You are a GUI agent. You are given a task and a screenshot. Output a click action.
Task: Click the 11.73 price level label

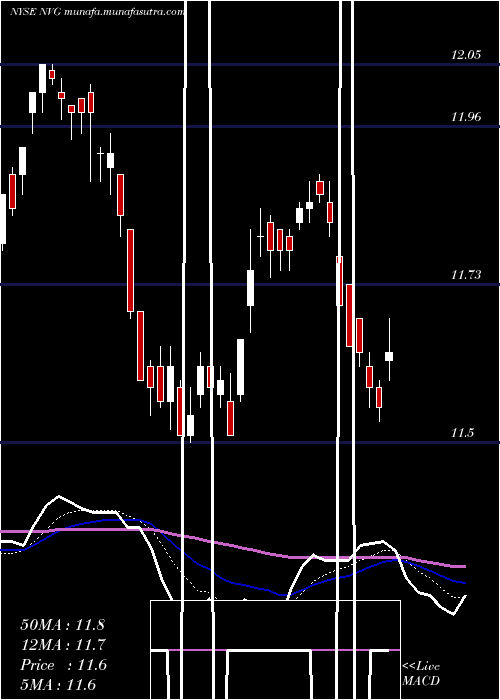point(466,275)
